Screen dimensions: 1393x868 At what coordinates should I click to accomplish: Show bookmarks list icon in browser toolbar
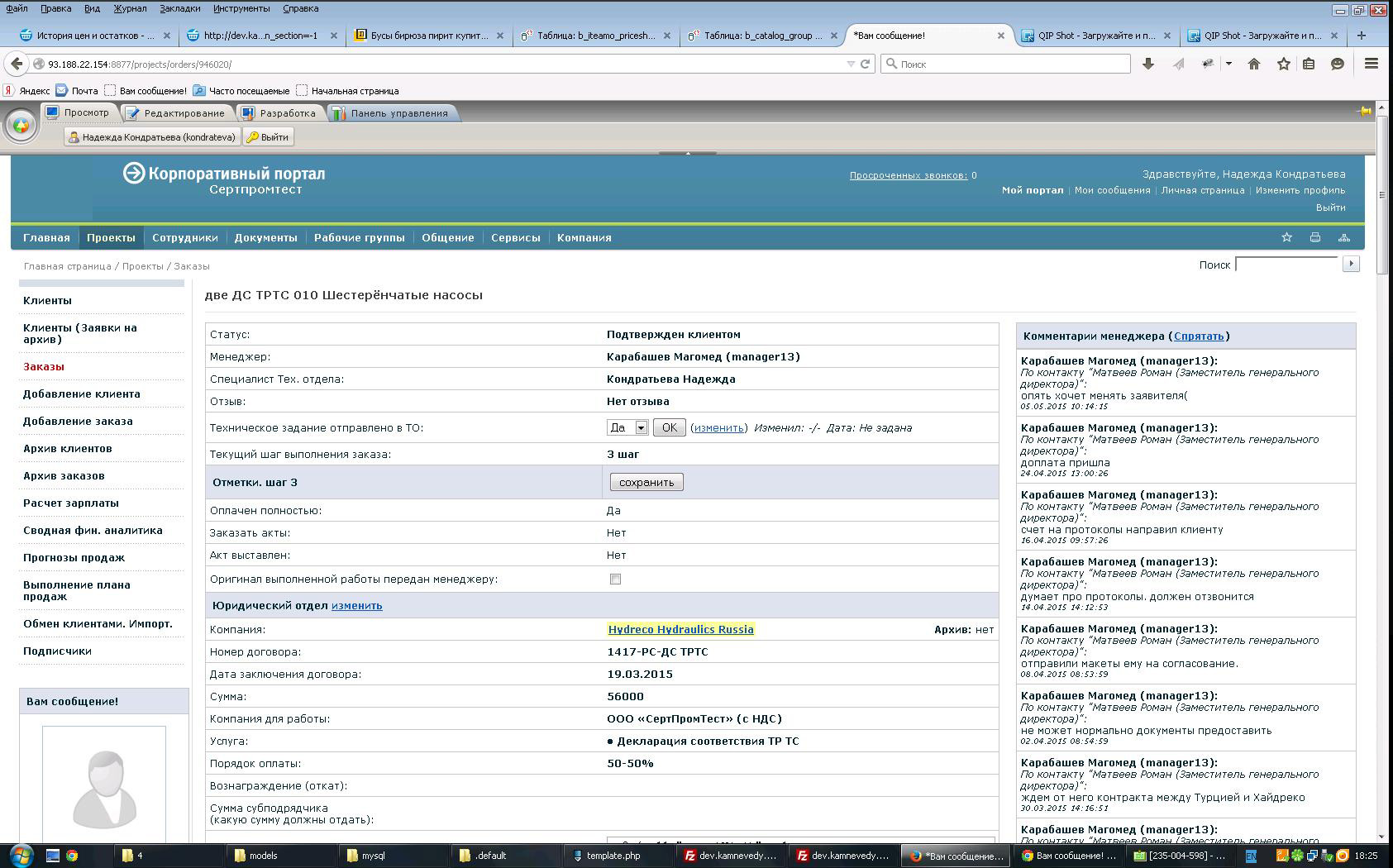point(1309,64)
